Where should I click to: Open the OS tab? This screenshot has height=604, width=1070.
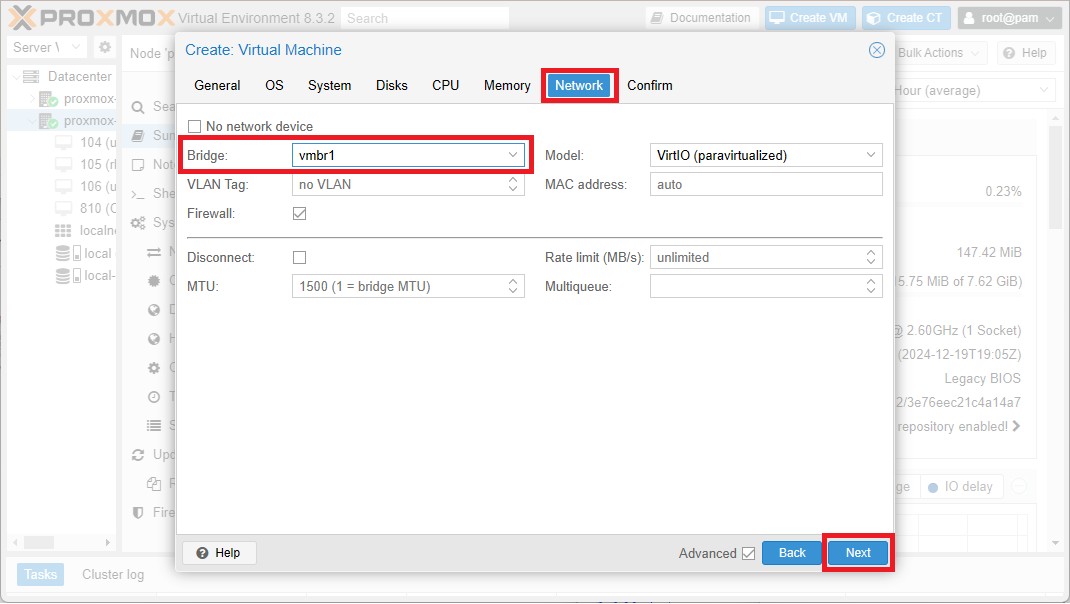[x=274, y=85]
